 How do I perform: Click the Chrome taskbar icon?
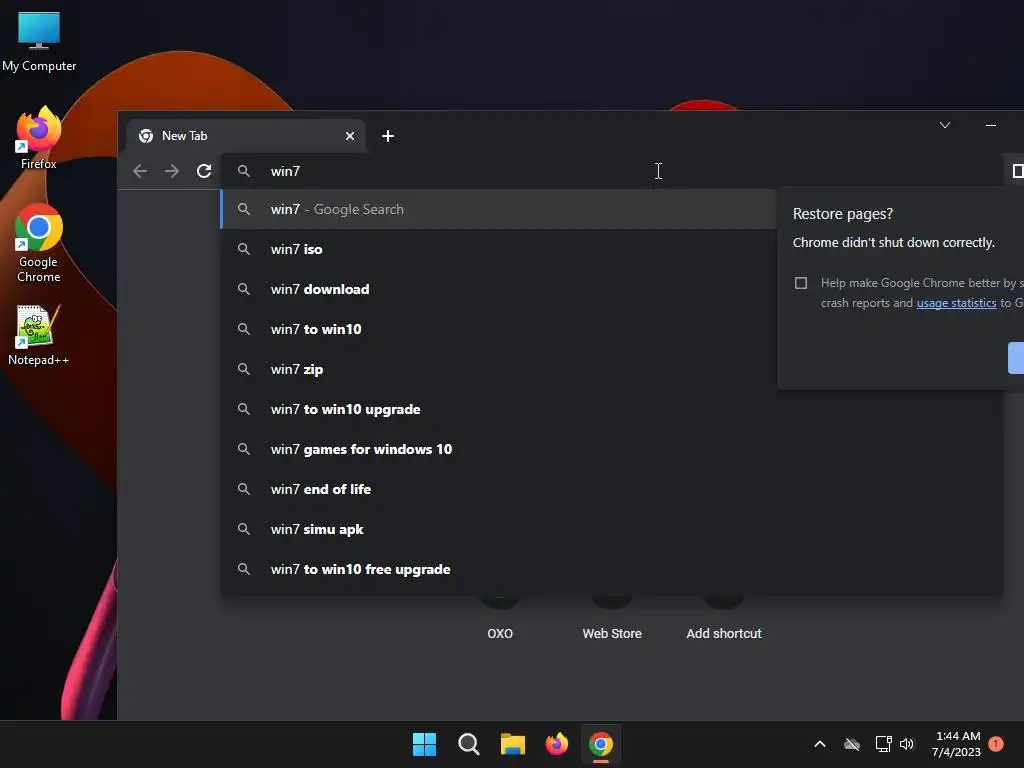tap(601, 744)
